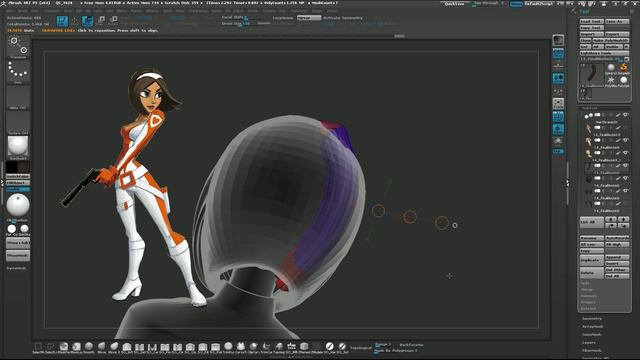
Task: Open the Brush menu in menu bar
Action: pyautogui.click(x=23, y=11)
